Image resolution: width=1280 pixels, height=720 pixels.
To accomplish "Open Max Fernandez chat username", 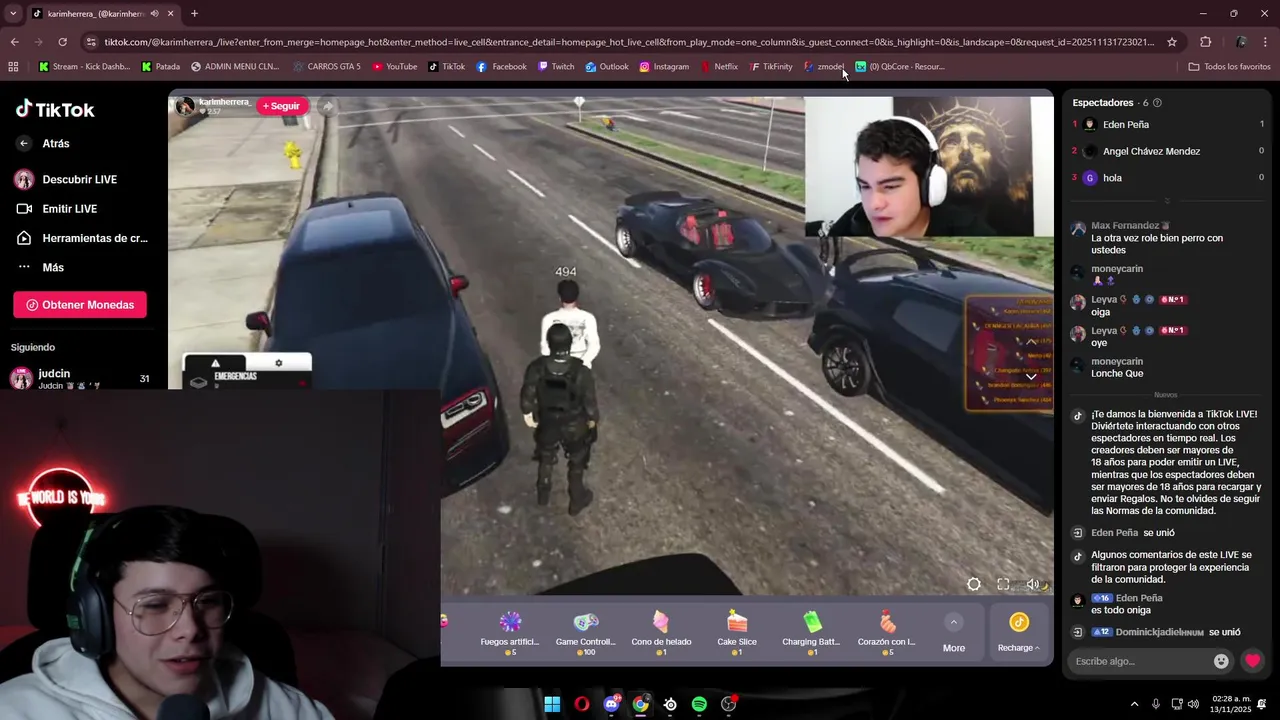I will 1125,226.
